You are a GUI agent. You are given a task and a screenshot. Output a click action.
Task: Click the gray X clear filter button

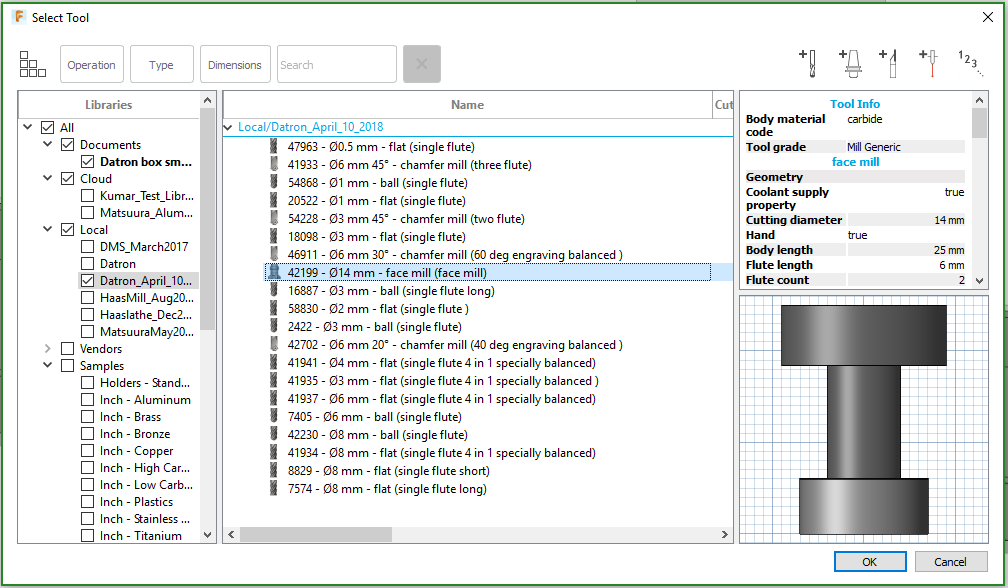point(422,64)
